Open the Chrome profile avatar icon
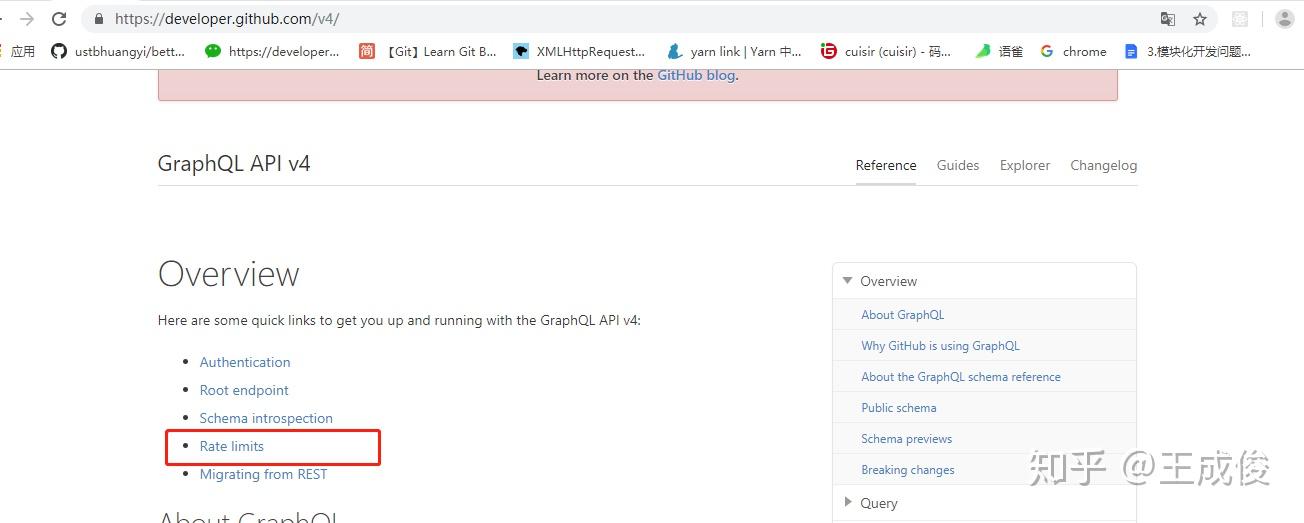 (1285, 19)
